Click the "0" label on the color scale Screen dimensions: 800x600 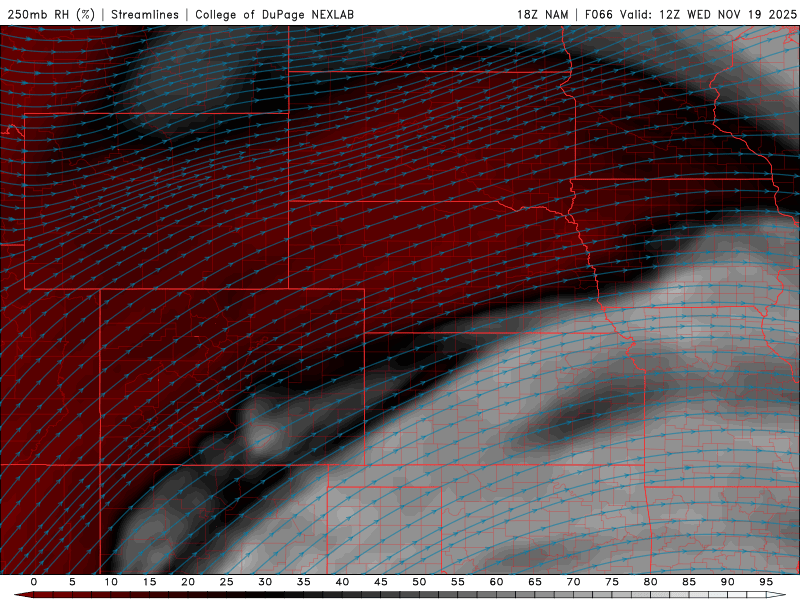click(34, 582)
